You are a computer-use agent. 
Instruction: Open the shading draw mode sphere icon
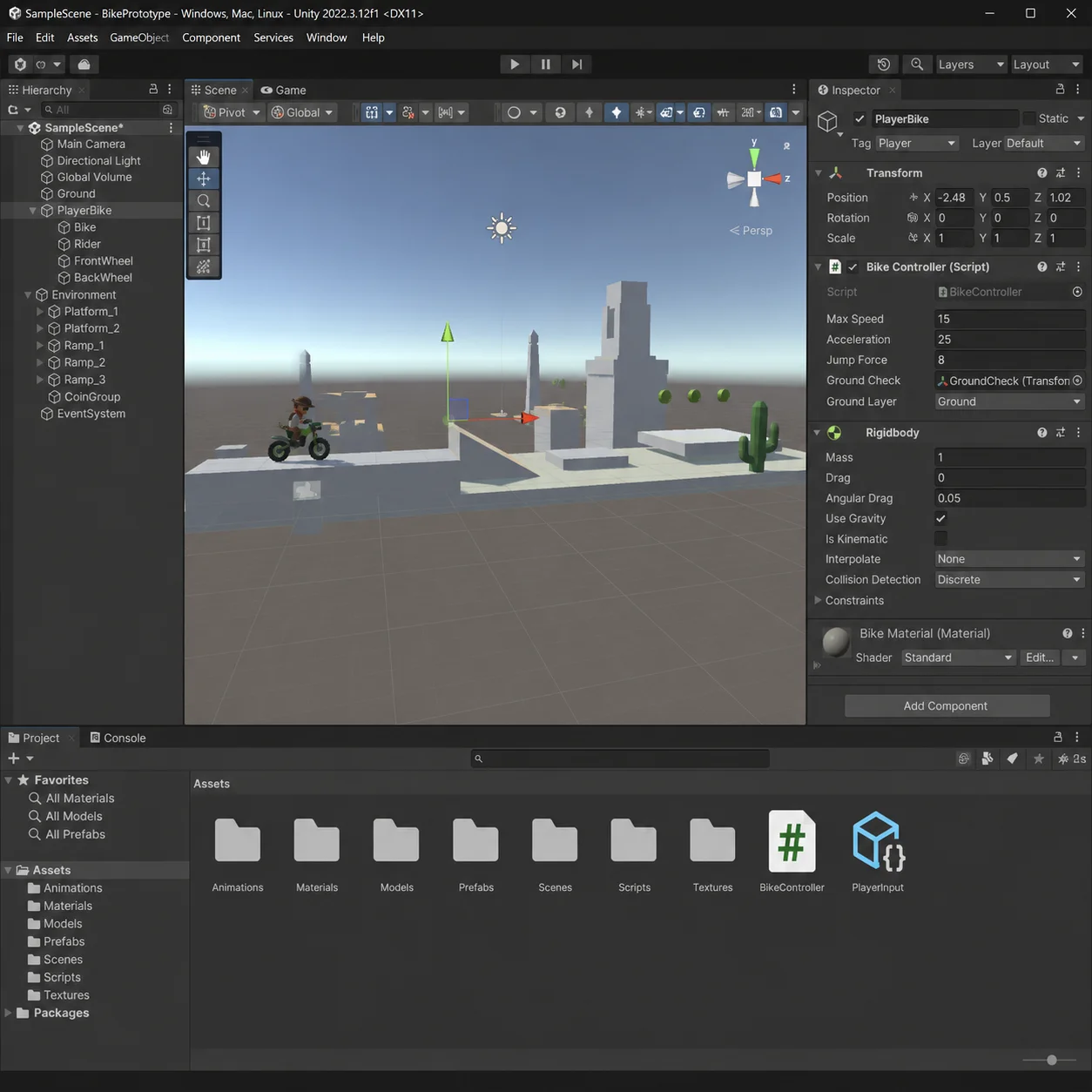(514, 112)
